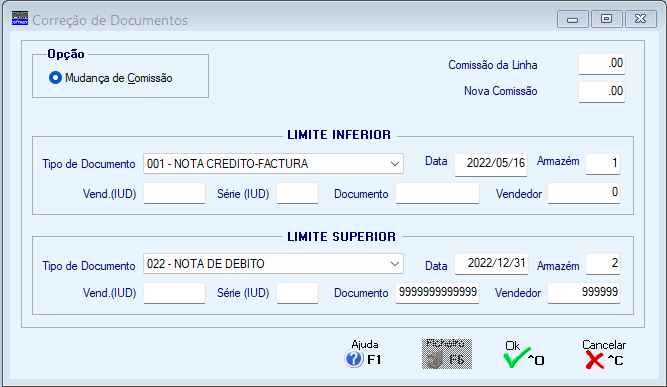This screenshot has height=387, width=667.
Task: Click the lower limit Armazém field
Action: coord(603,163)
